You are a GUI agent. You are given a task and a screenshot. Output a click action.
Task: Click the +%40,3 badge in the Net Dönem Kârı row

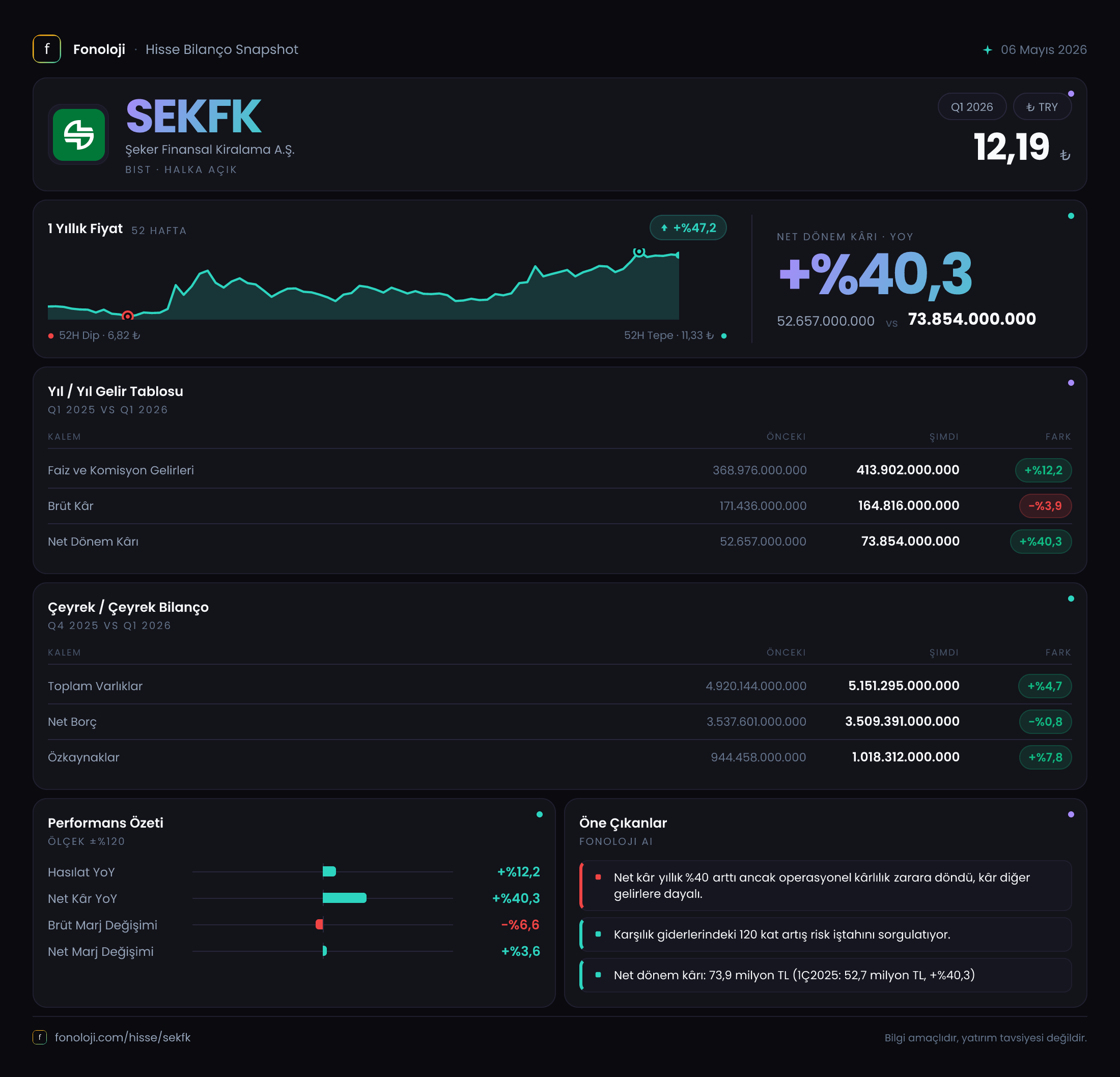click(x=1041, y=542)
